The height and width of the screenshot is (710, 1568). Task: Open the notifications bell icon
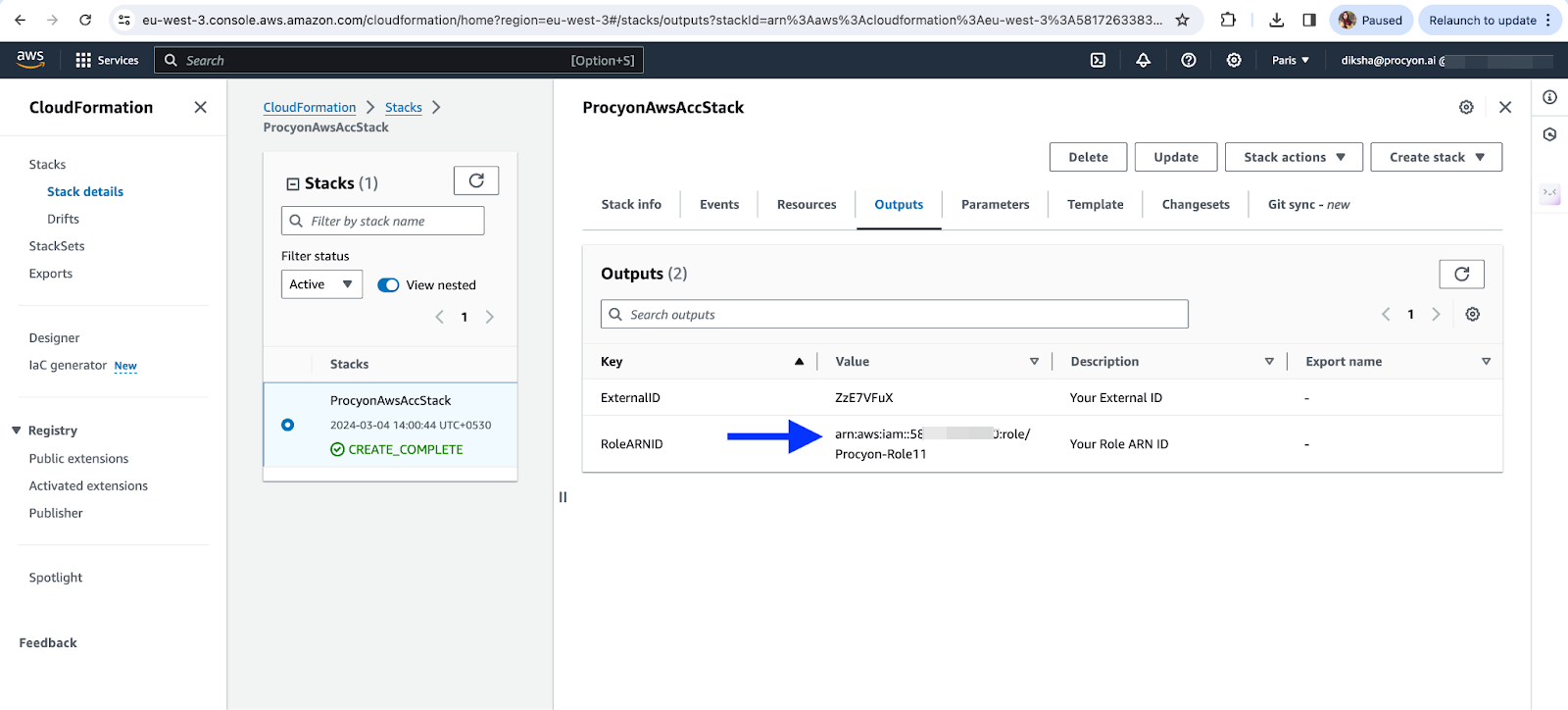pos(1143,60)
